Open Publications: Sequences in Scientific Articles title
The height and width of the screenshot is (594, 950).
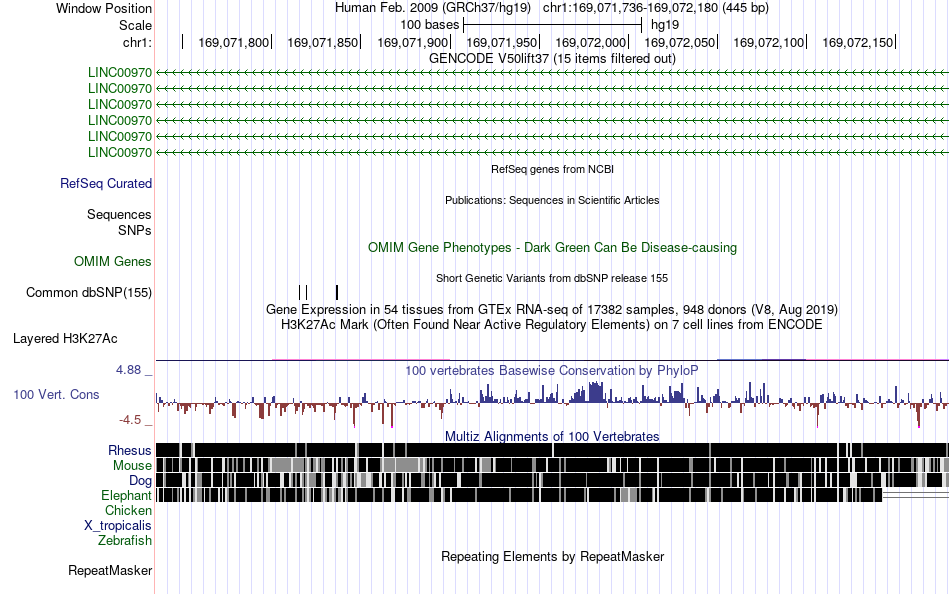coord(552,200)
